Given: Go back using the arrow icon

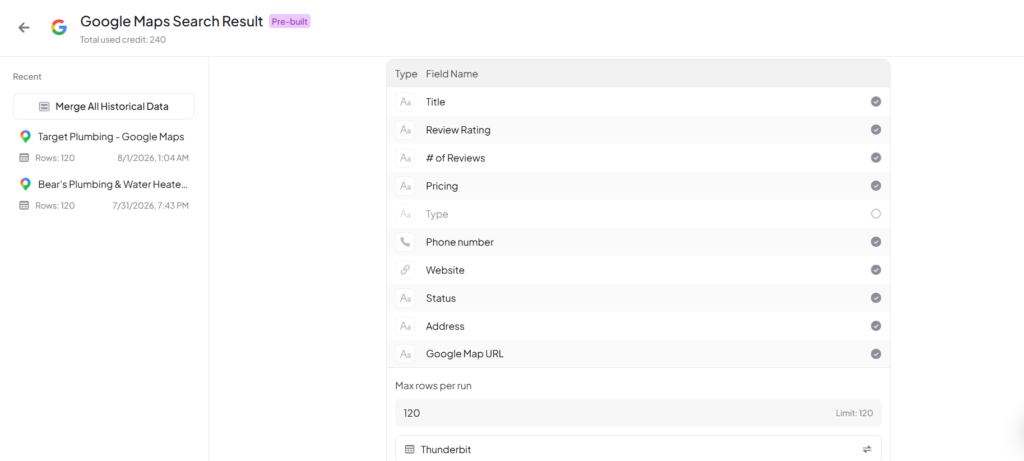Looking at the screenshot, I should click(x=24, y=27).
